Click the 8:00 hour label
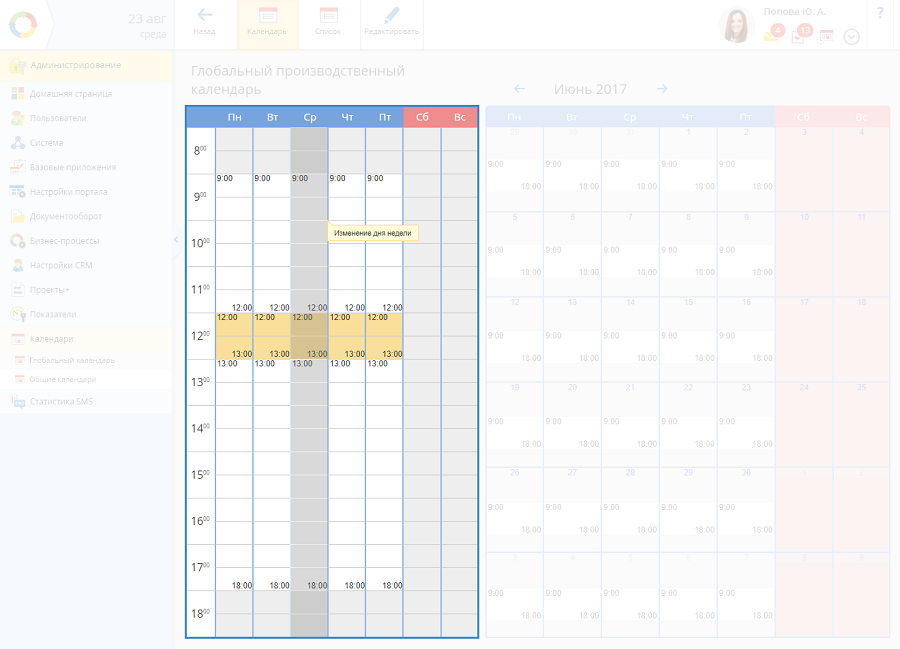The image size is (900, 649). (x=200, y=151)
